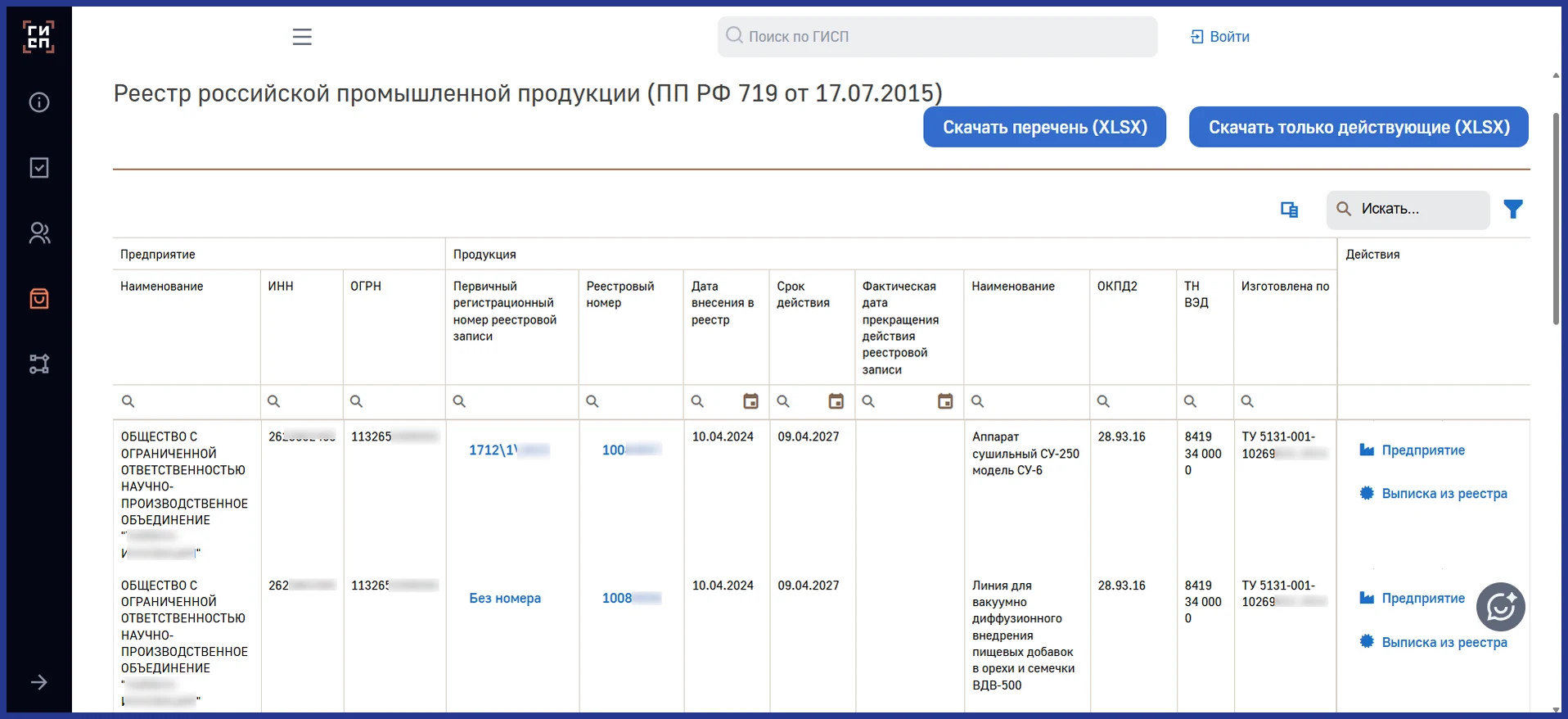Click the Войти login link
The height and width of the screenshot is (719, 1568).
click(x=1220, y=37)
